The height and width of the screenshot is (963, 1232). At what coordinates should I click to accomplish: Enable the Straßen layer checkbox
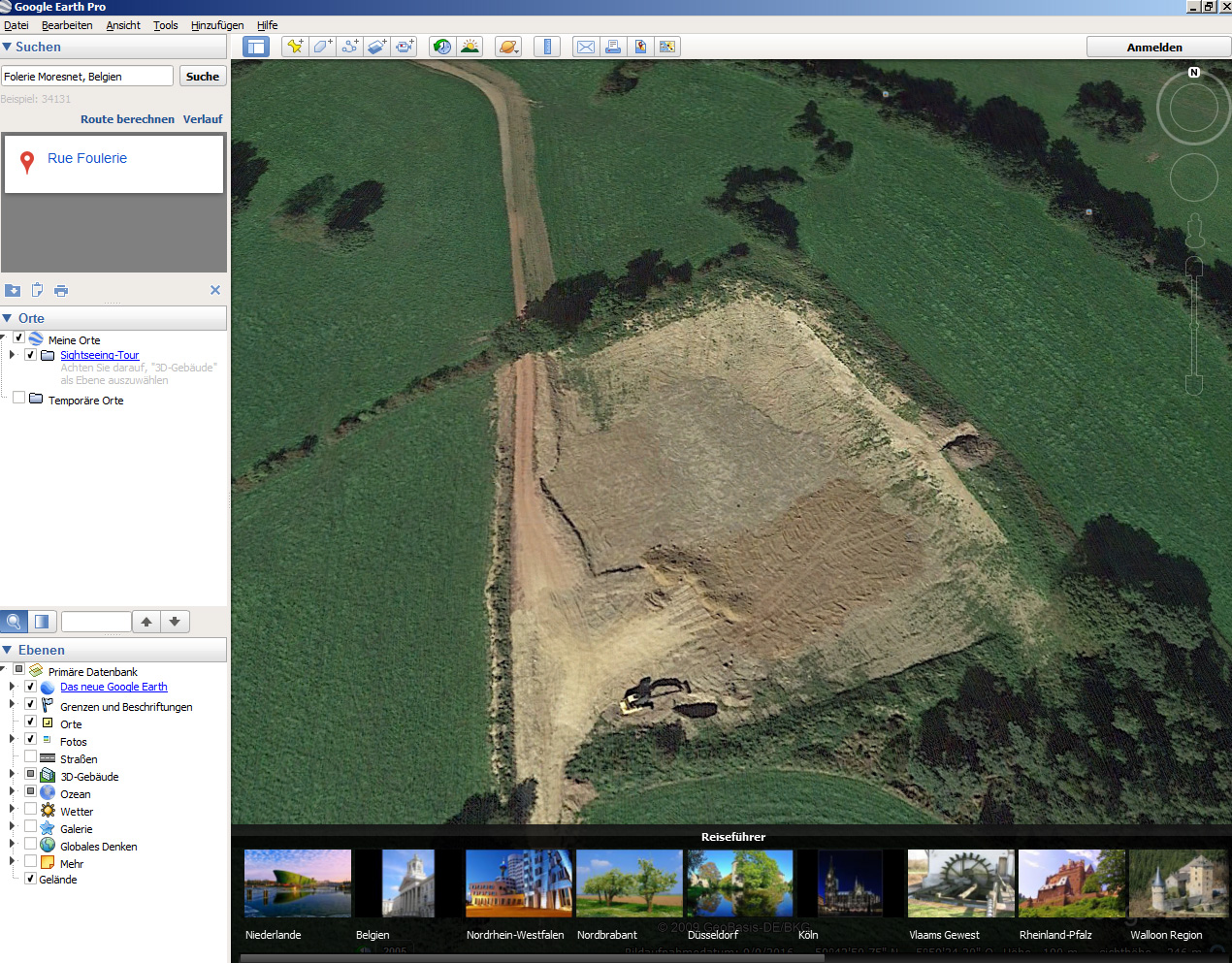[30, 756]
